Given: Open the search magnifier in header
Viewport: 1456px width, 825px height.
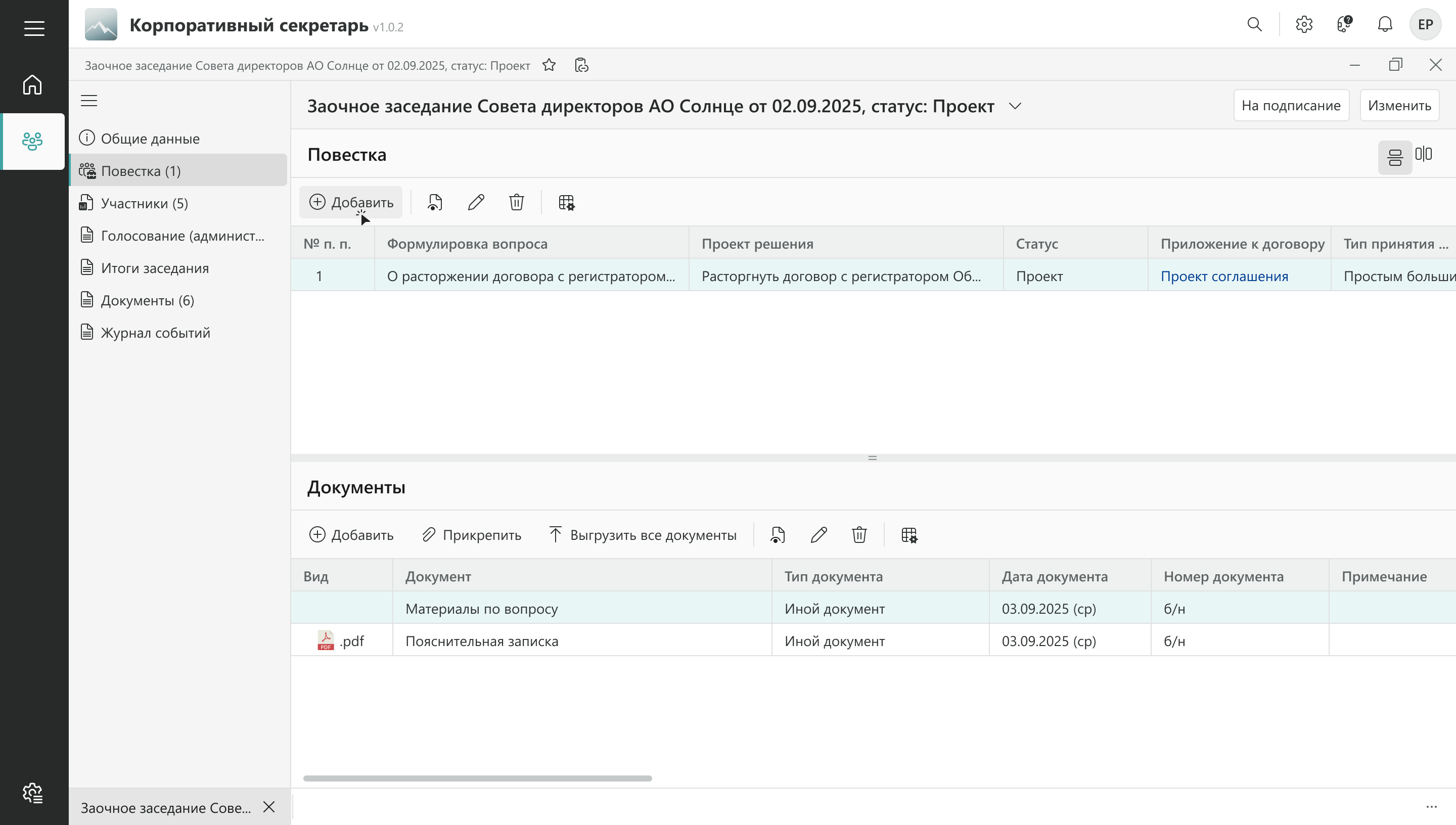Looking at the screenshot, I should [1254, 24].
